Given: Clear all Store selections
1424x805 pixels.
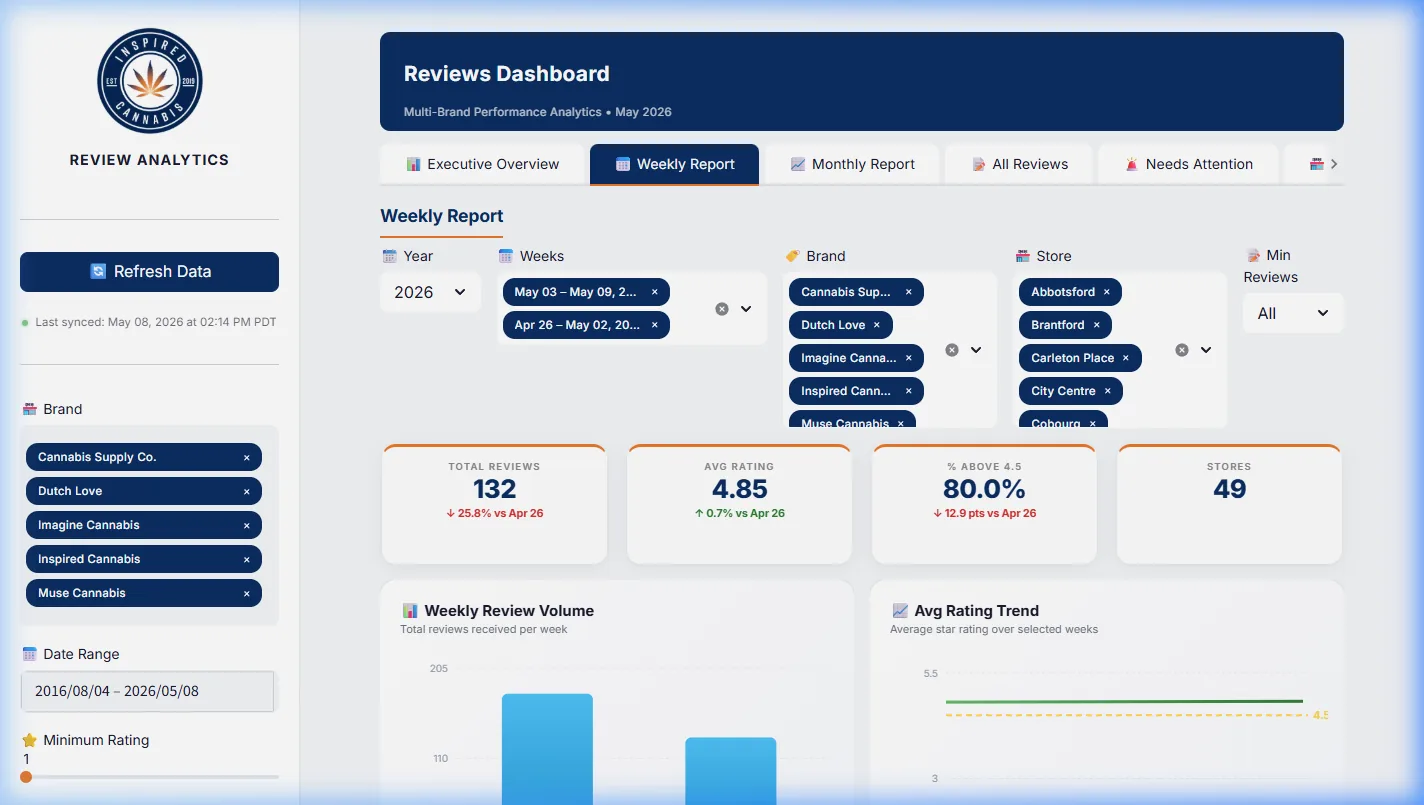Looking at the screenshot, I should pyautogui.click(x=1182, y=350).
